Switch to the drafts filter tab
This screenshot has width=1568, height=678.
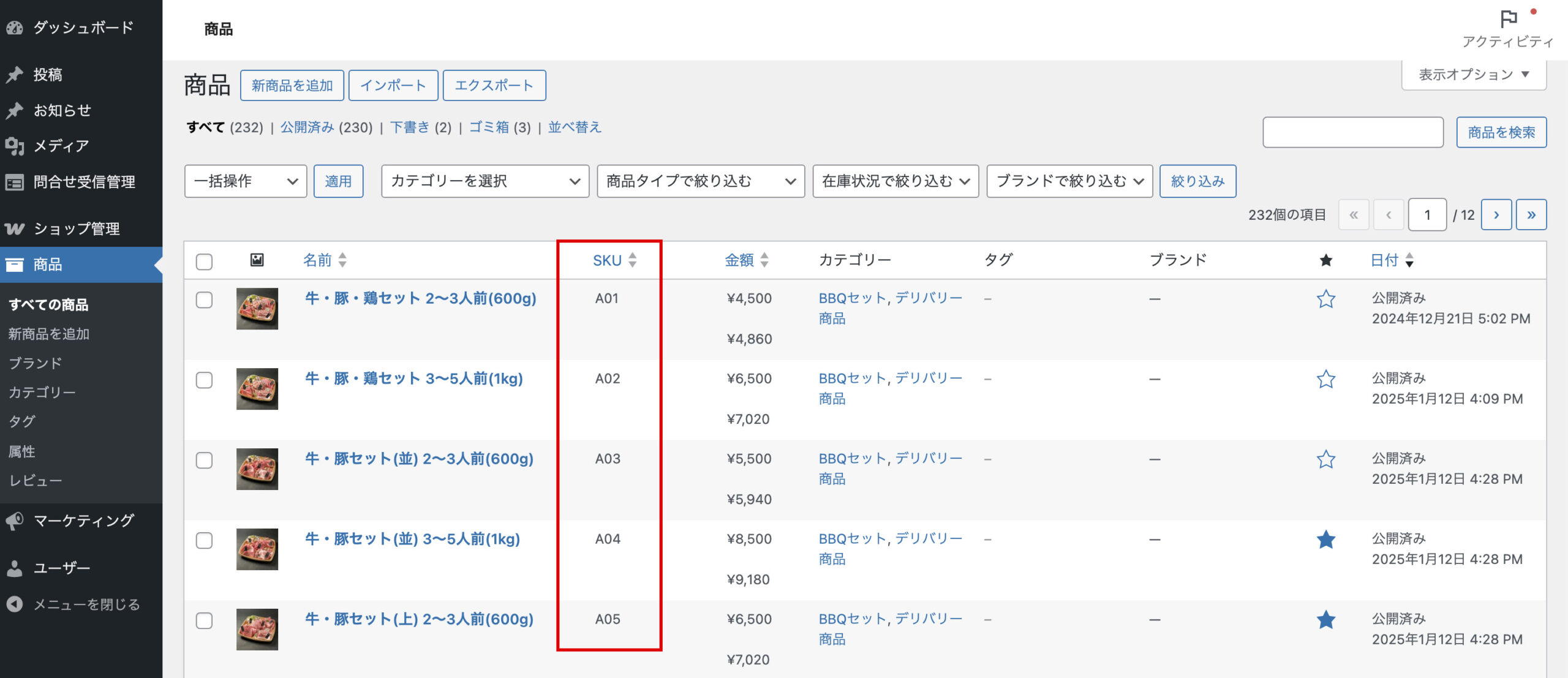click(410, 127)
